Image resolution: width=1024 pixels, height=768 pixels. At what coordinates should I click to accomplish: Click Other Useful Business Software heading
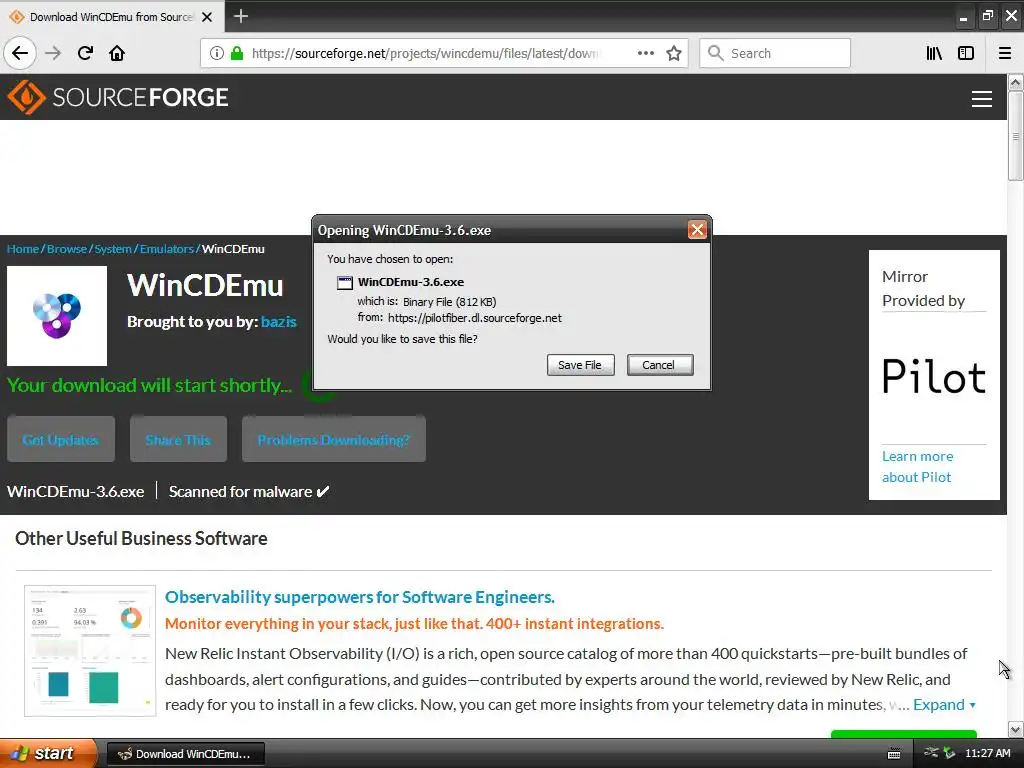141,538
